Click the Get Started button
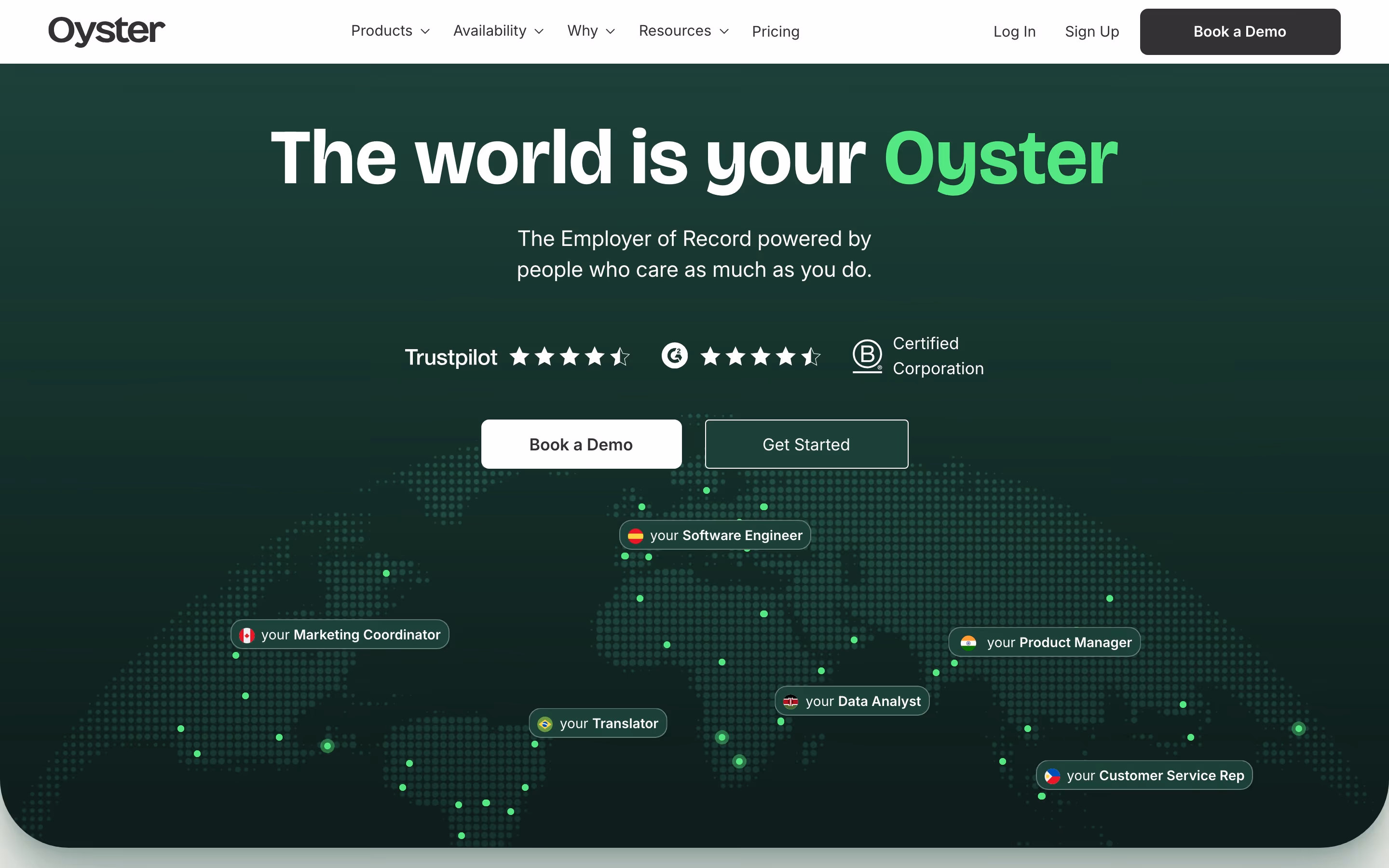1389x868 pixels. point(806,444)
